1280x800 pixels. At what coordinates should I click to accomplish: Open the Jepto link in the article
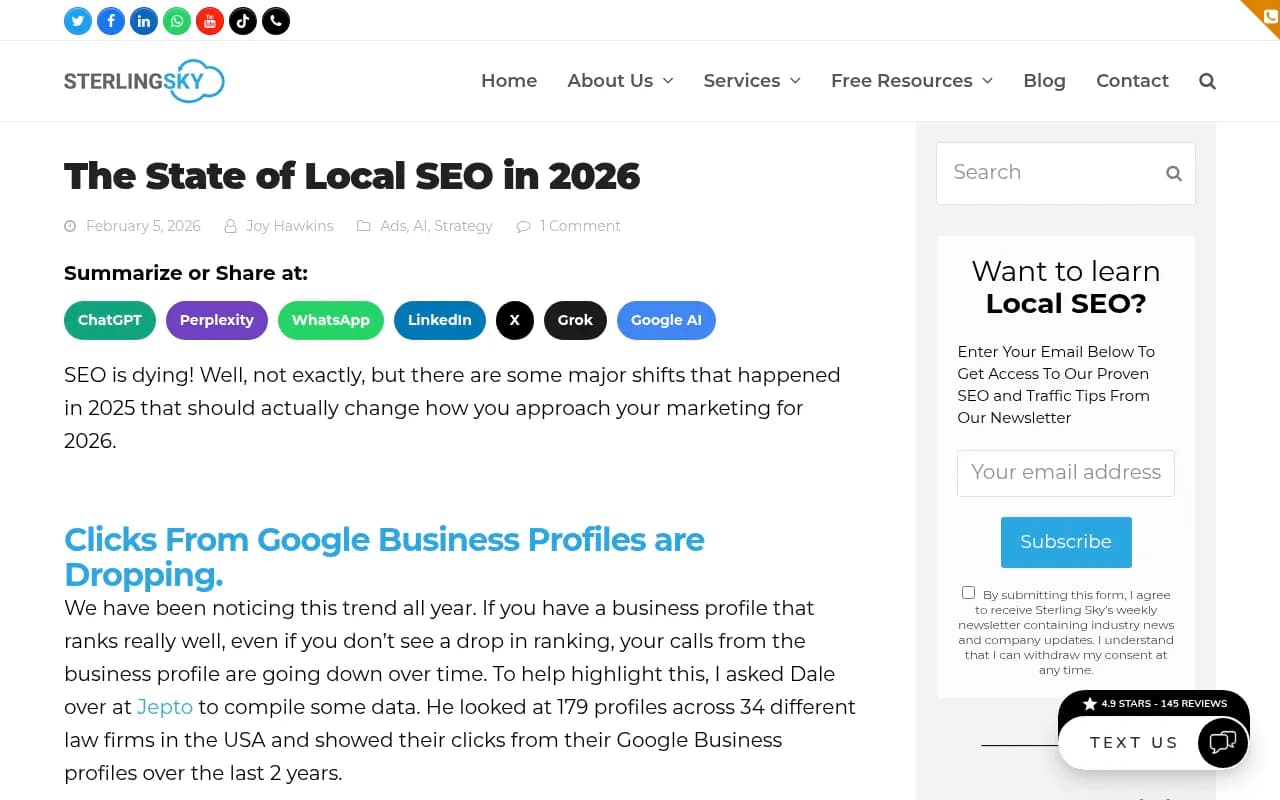click(164, 707)
